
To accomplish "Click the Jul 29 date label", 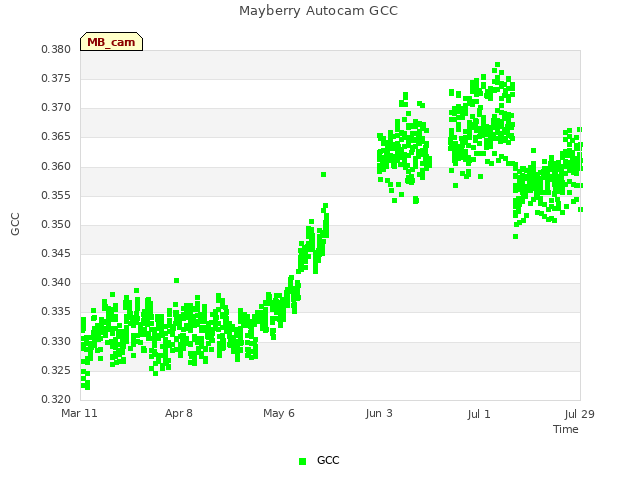I will (x=579, y=414).
